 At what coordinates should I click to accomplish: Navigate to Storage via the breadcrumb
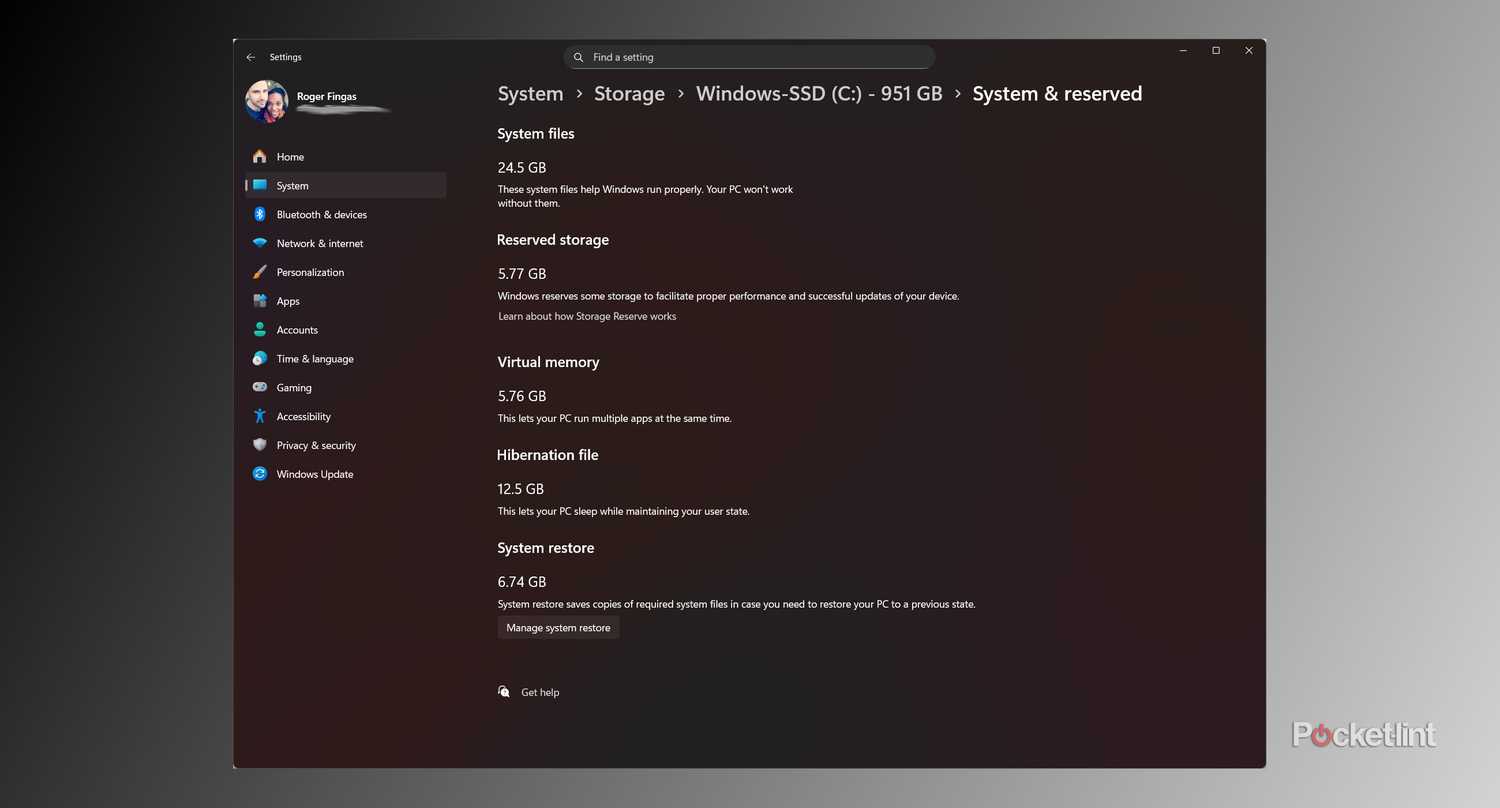[629, 93]
